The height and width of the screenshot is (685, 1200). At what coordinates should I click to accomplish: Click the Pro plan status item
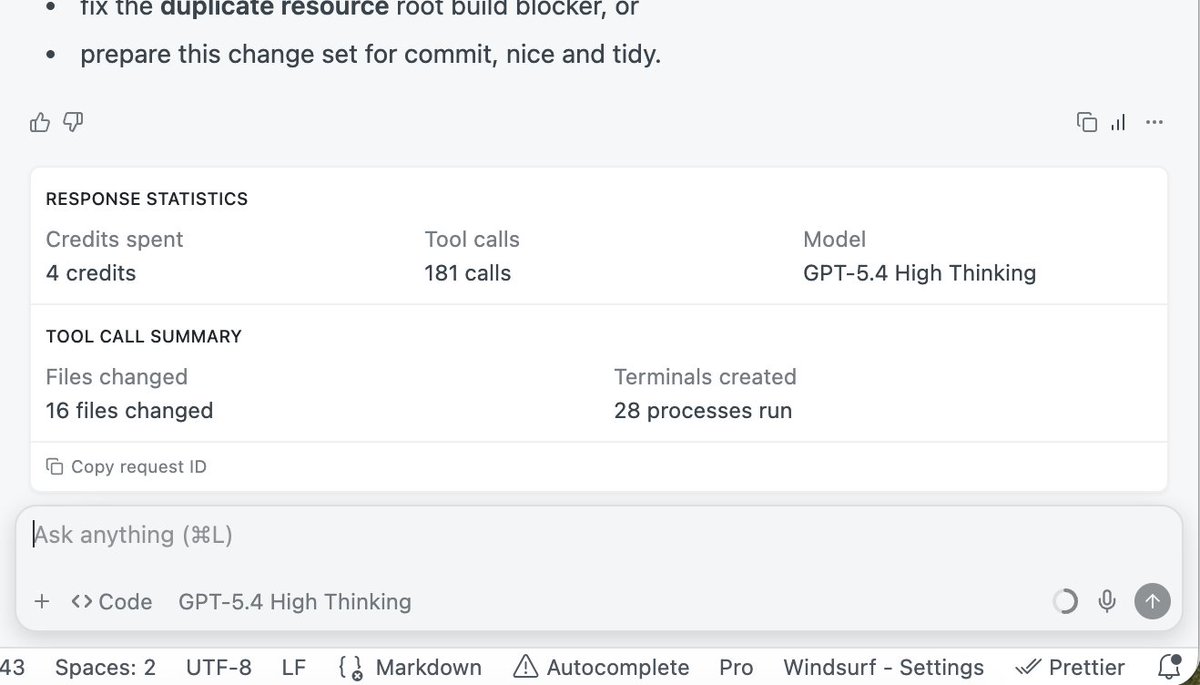pos(736,667)
